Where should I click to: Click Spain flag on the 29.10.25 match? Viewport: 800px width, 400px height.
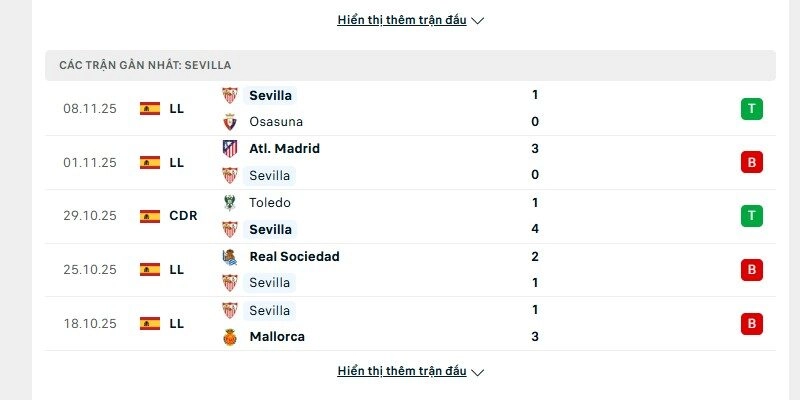coord(150,216)
